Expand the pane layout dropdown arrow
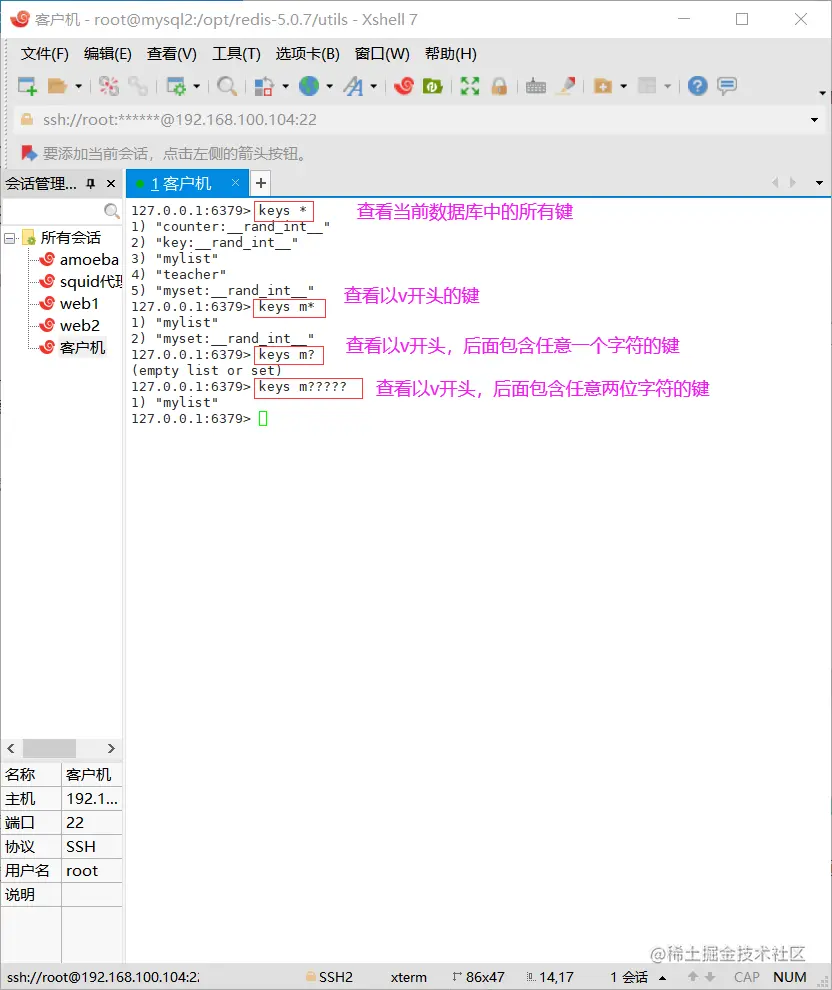The height and width of the screenshot is (990, 832). click(x=667, y=86)
